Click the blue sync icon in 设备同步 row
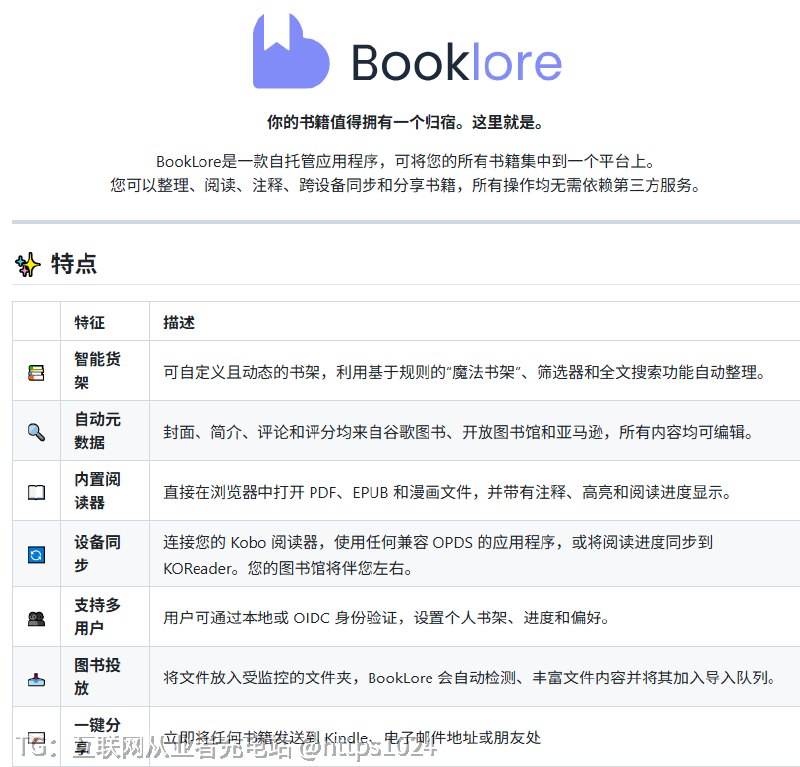 coord(36,555)
